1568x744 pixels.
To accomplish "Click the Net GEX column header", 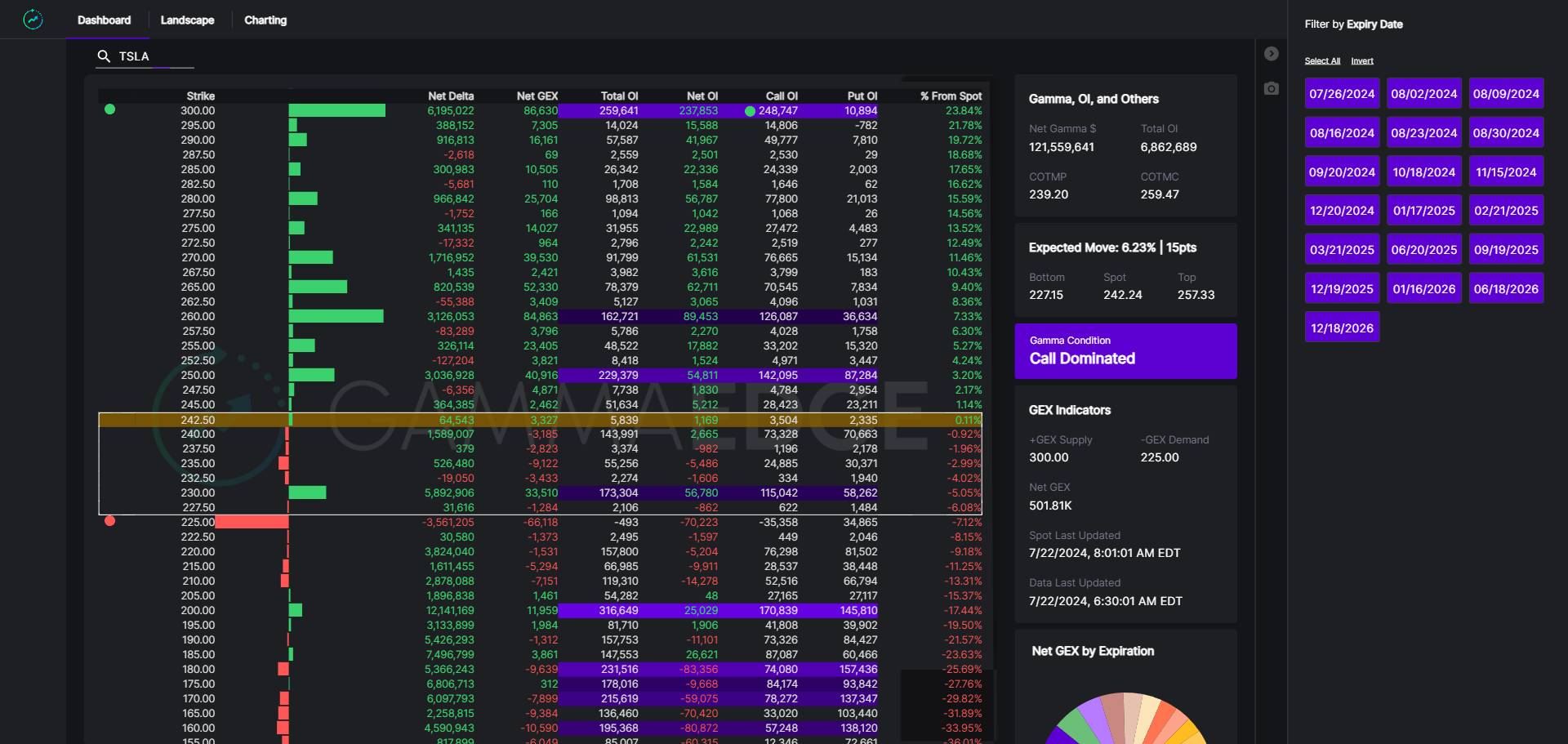I will coord(537,96).
